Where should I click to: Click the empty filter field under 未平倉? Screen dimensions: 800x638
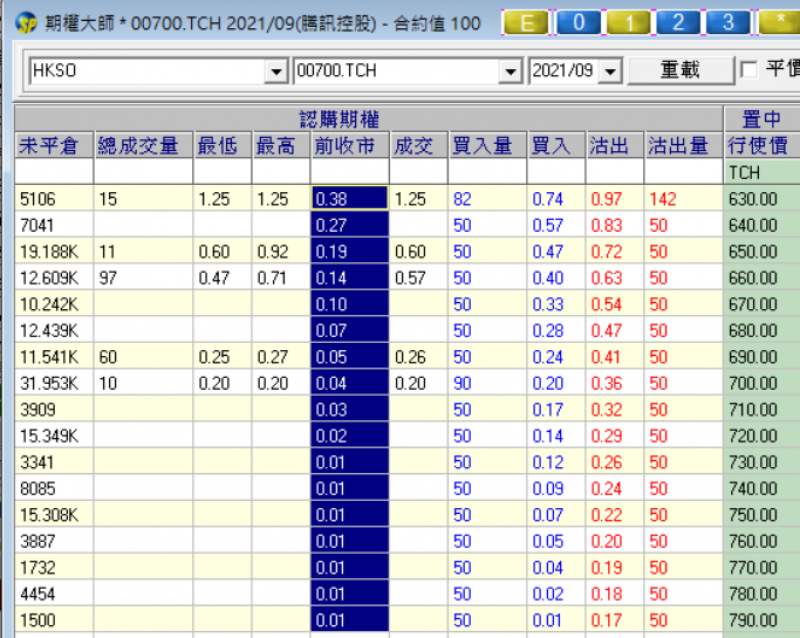tap(54, 172)
